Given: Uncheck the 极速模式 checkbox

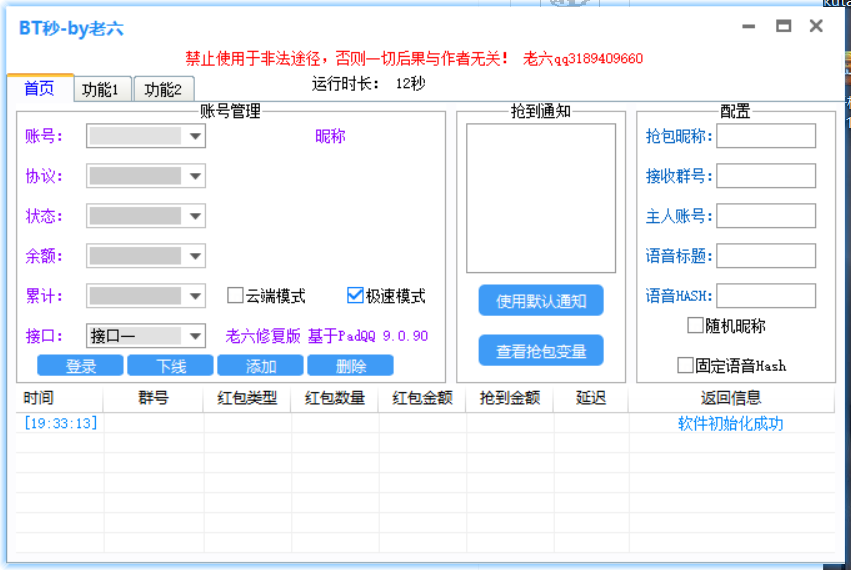Looking at the screenshot, I should pos(355,296).
